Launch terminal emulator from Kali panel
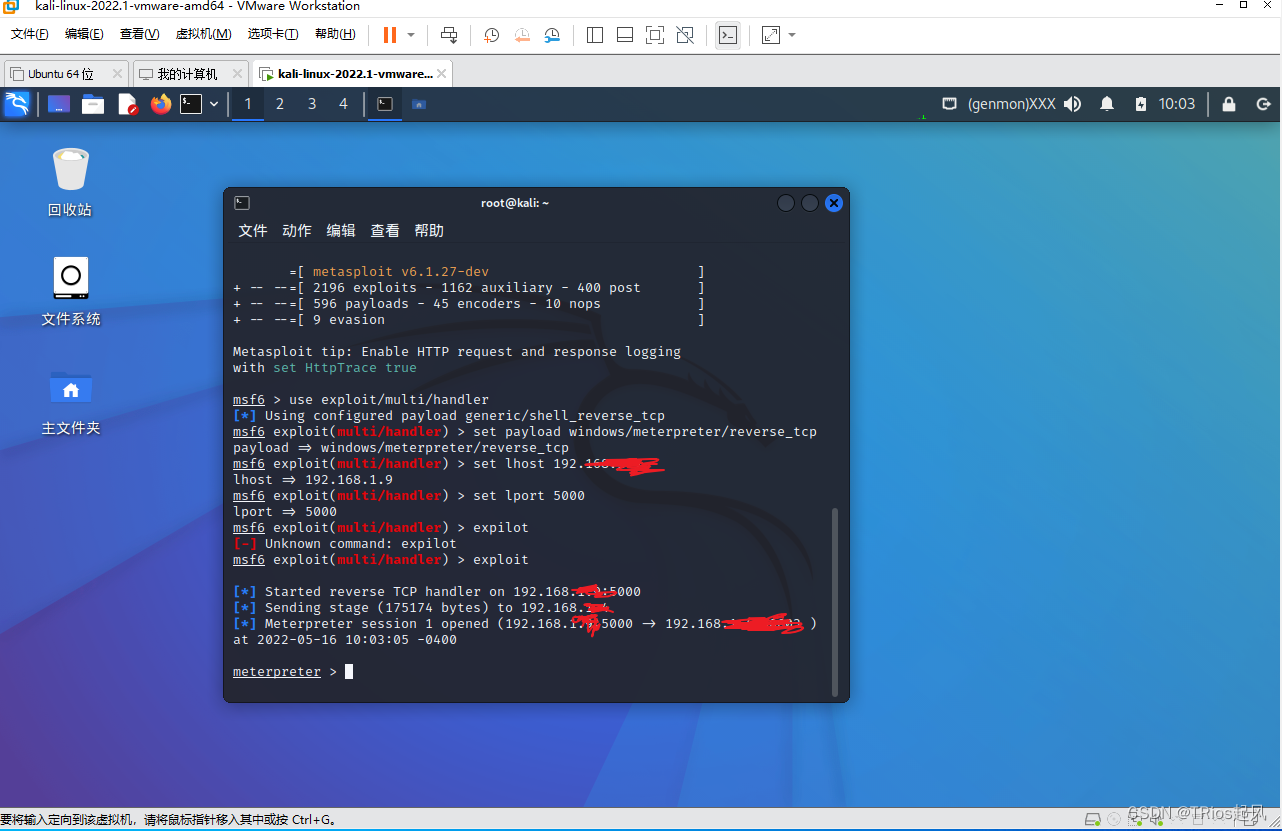 pos(191,104)
